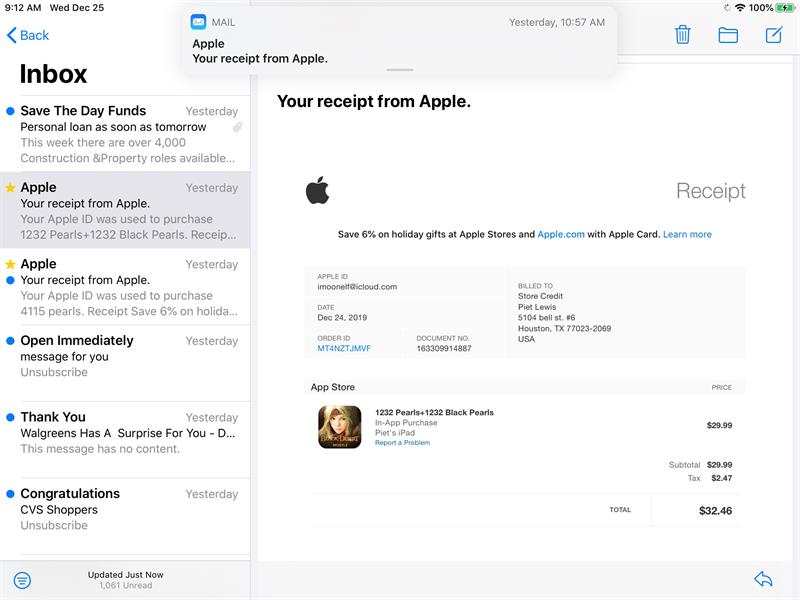Tap Black Desert Mobile app thumbnail

point(340,427)
